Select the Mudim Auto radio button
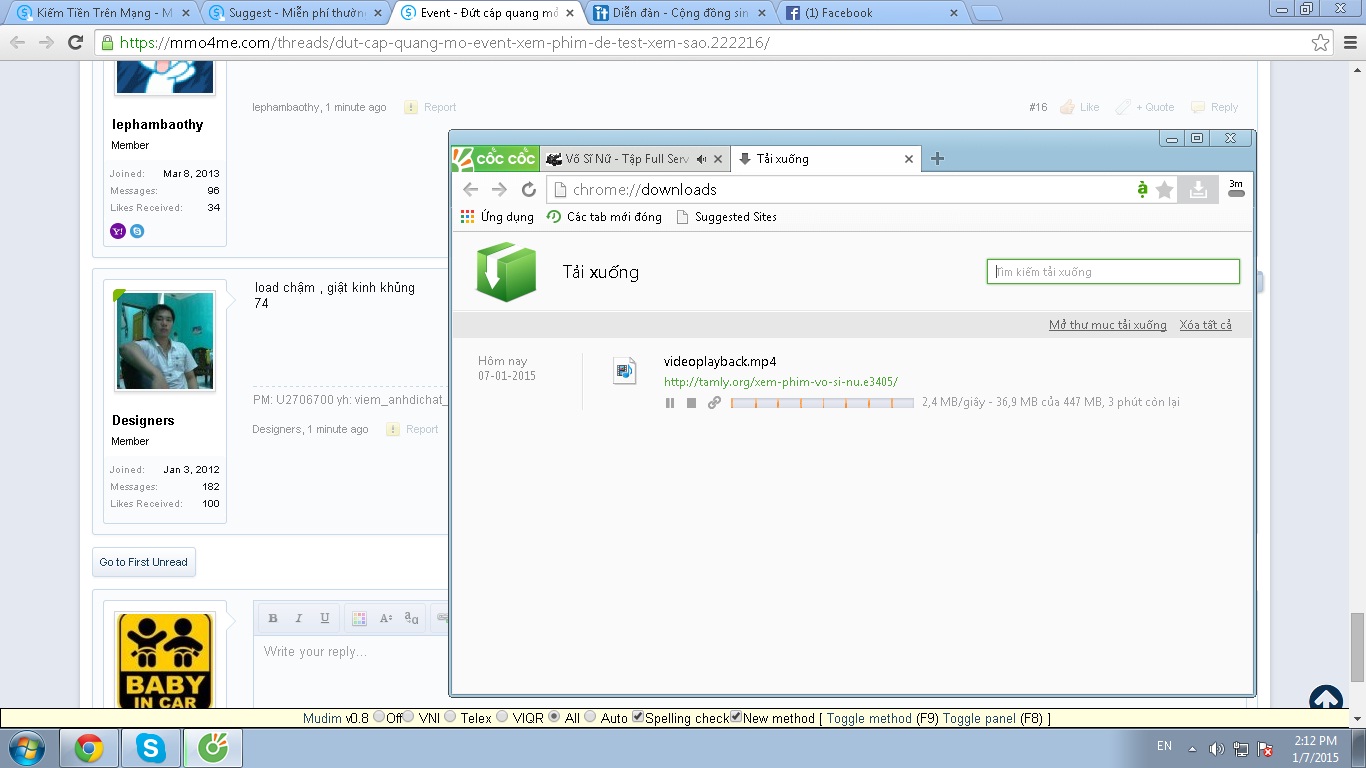This screenshot has height=768, width=1366. pyautogui.click(x=590, y=717)
